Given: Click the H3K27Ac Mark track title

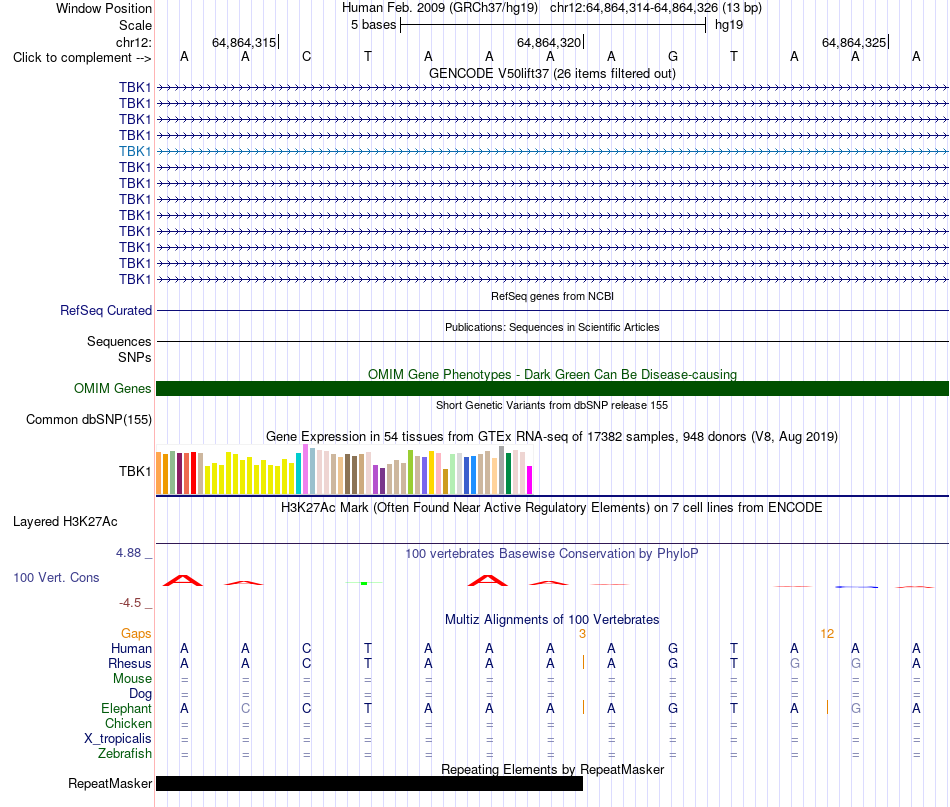Looking at the screenshot, I should pyautogui.click(x=552, y=508).
